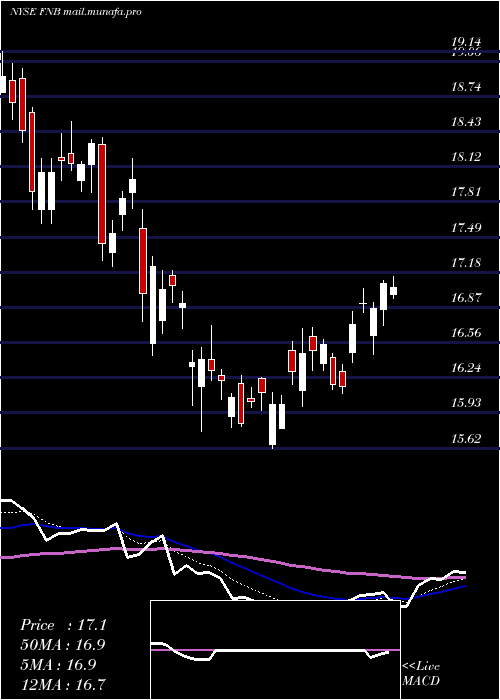Click the 5MA : 16.9 readout
This screenshot has width=500, height=700.
click(x=59, y=664)
